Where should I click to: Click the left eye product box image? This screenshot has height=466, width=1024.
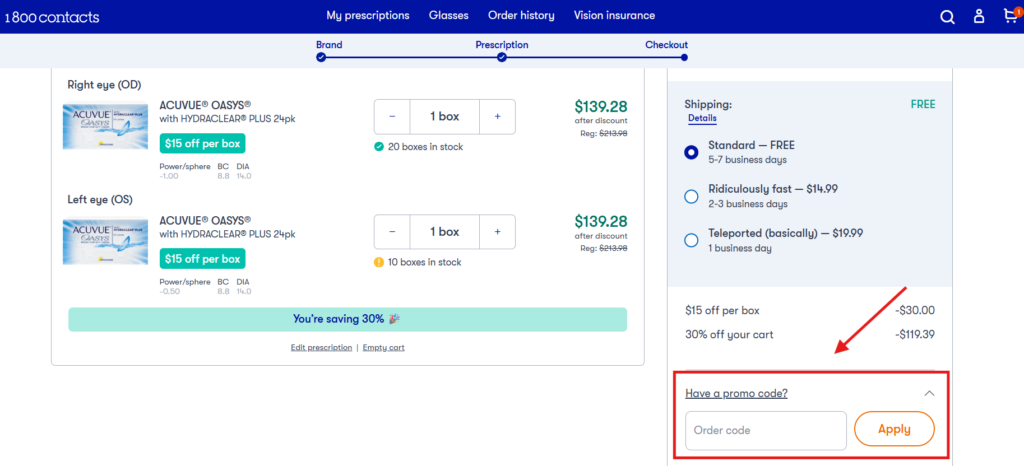106,241
